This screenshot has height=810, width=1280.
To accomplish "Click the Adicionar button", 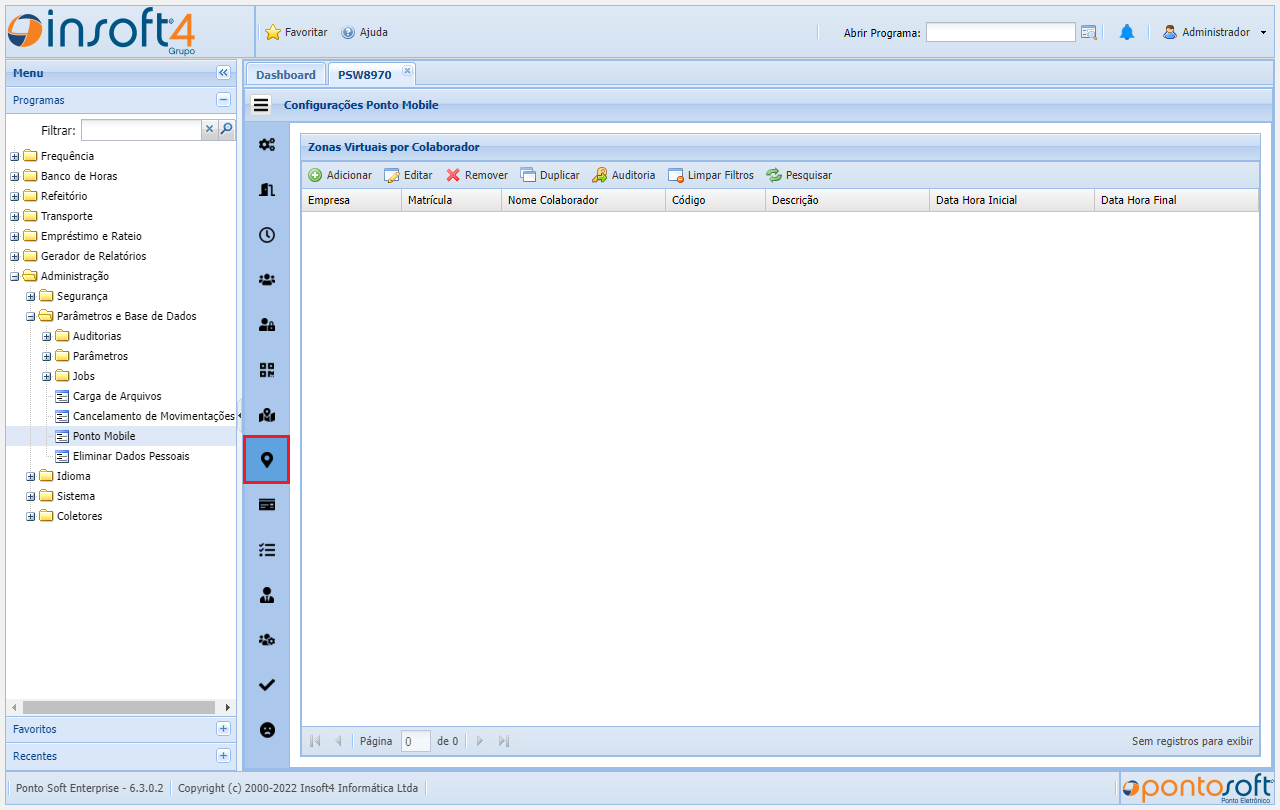I will click(340, 175).
